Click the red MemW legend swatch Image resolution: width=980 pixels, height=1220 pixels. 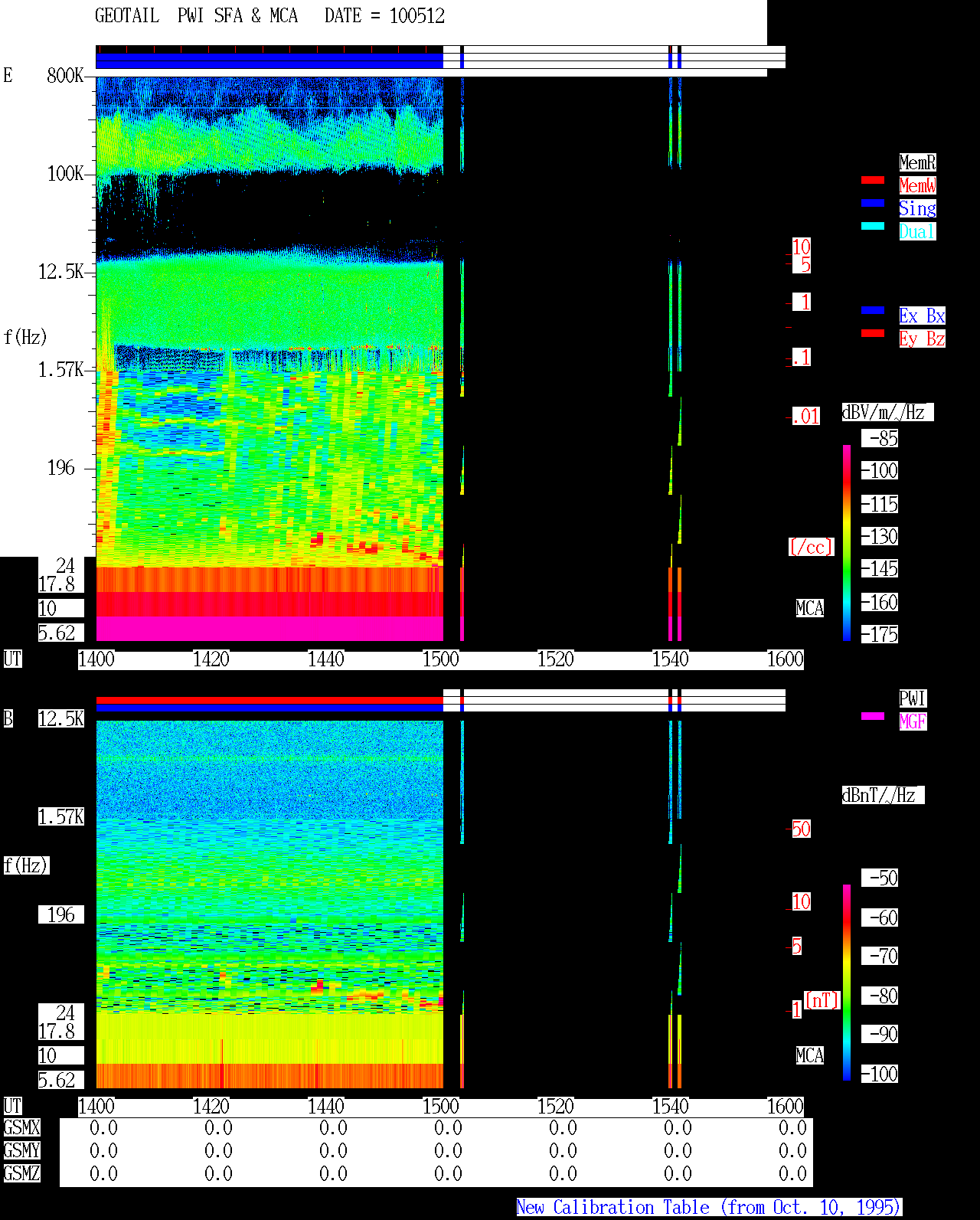(873, 180)
